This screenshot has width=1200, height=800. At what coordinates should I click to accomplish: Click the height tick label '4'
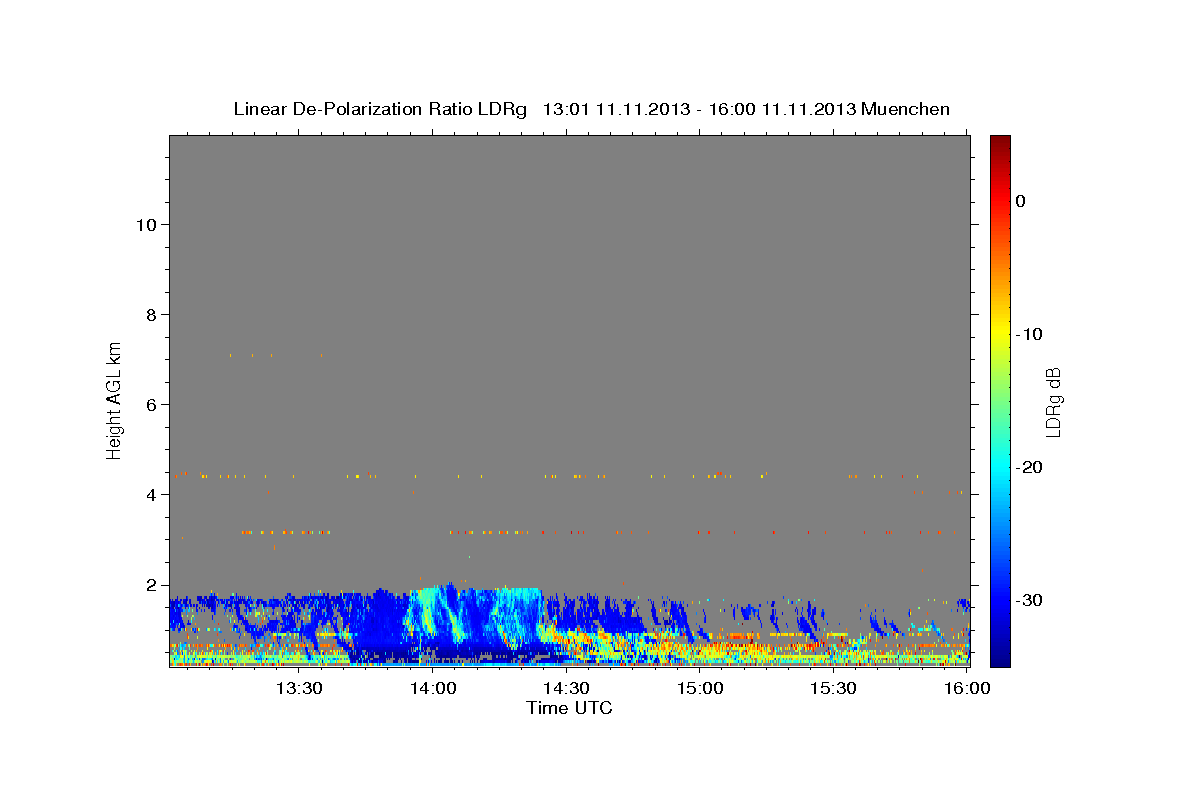point(153,495)
